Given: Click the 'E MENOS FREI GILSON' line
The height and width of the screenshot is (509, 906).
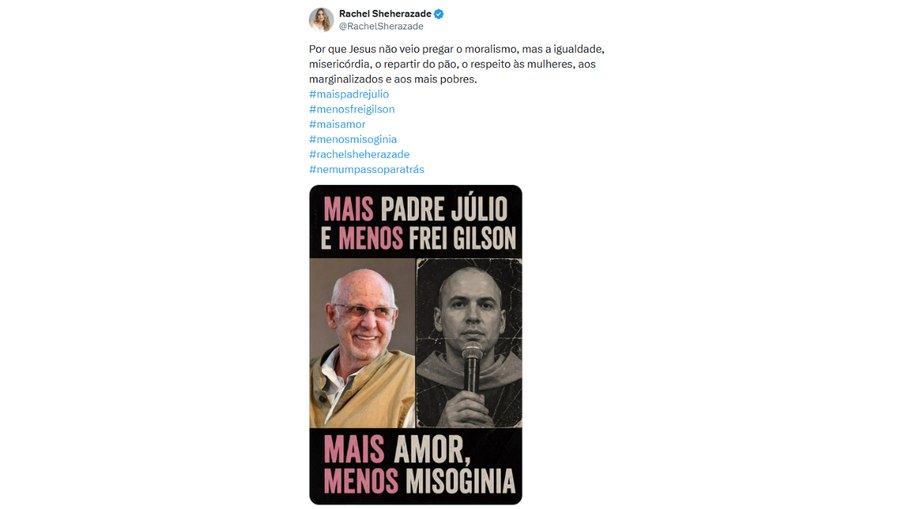Looking at the screenshot, I should click(x=418, y=238).
